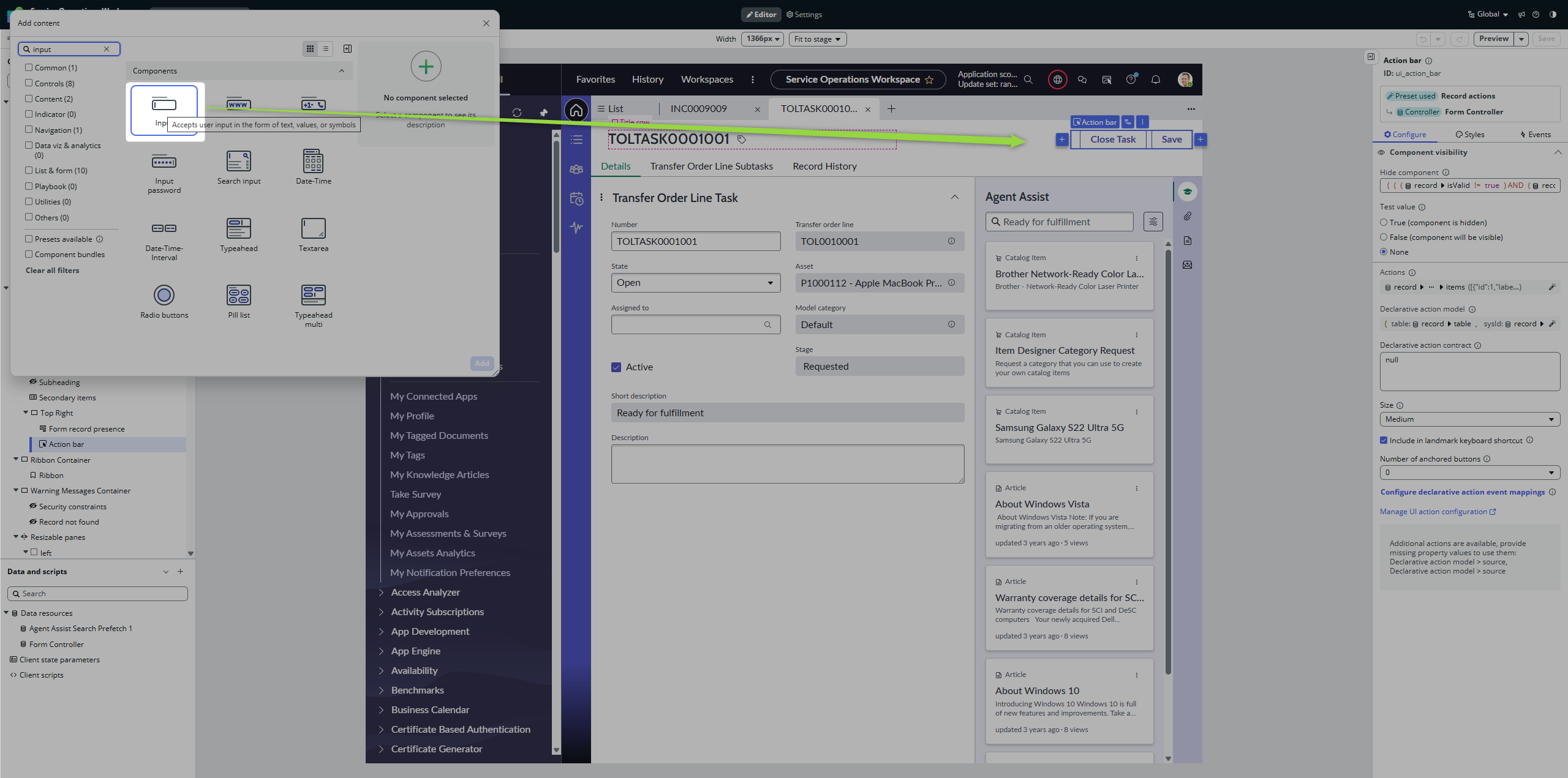
Task: Click the attachments paperclip icon
Action: click(x=1187, y=216)
